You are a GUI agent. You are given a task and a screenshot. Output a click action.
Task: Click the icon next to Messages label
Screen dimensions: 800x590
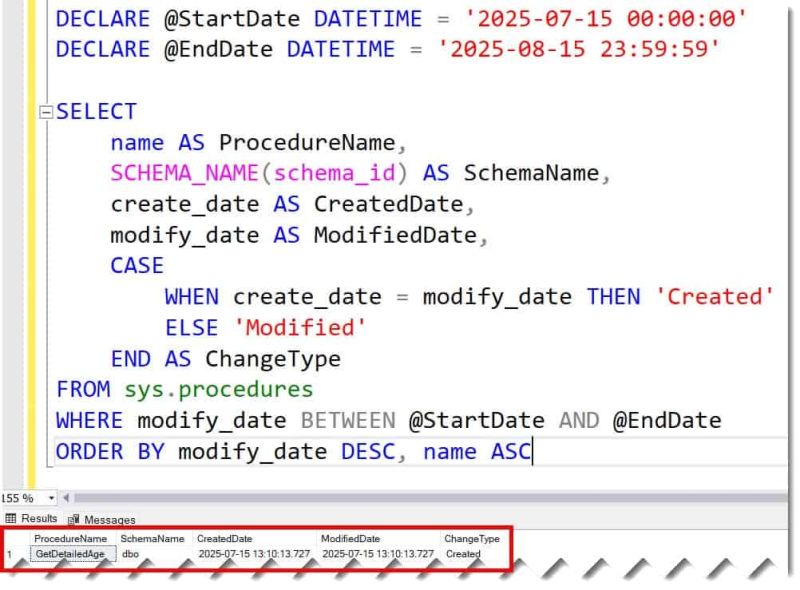point(72,519)
